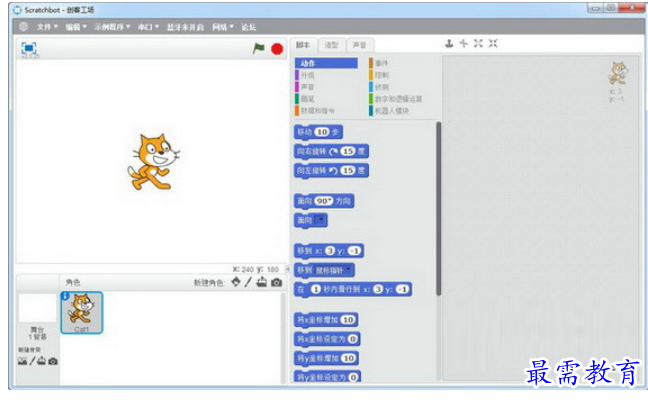
Task: Select the grow sprite tool
Action: click(x=478, y=43)
